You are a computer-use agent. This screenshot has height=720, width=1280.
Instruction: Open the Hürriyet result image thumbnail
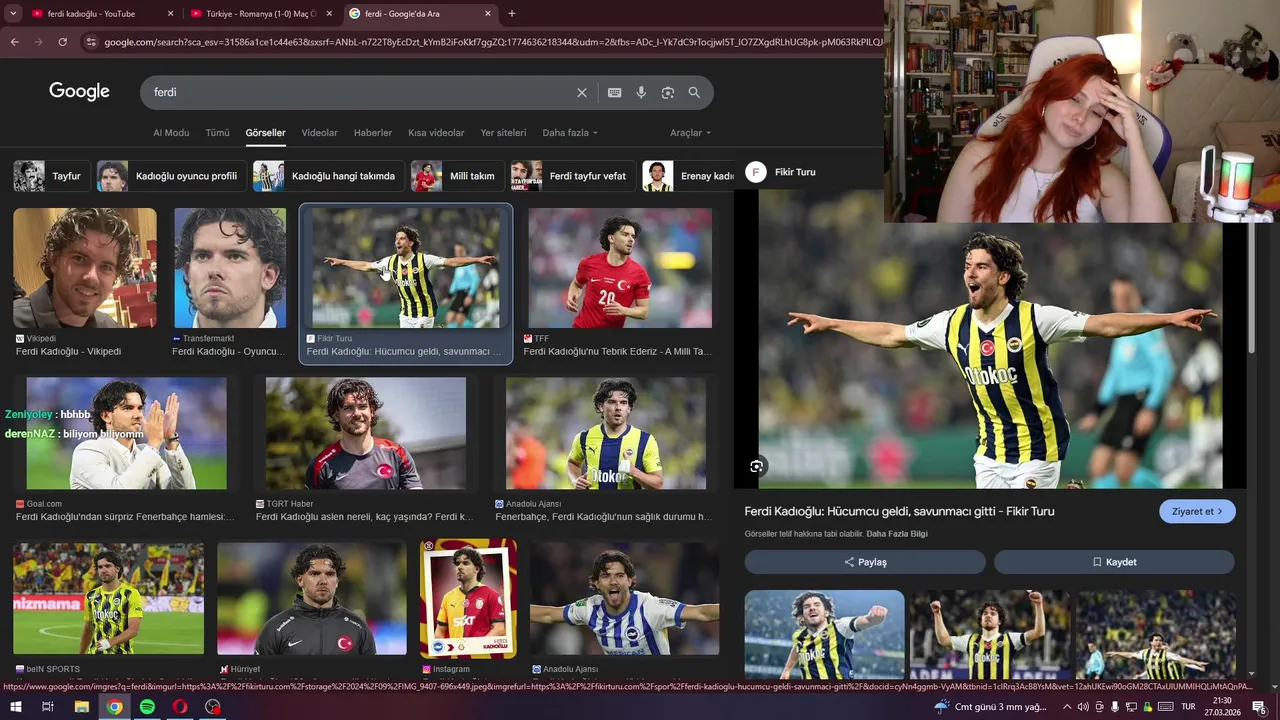[x=312, y=598]
